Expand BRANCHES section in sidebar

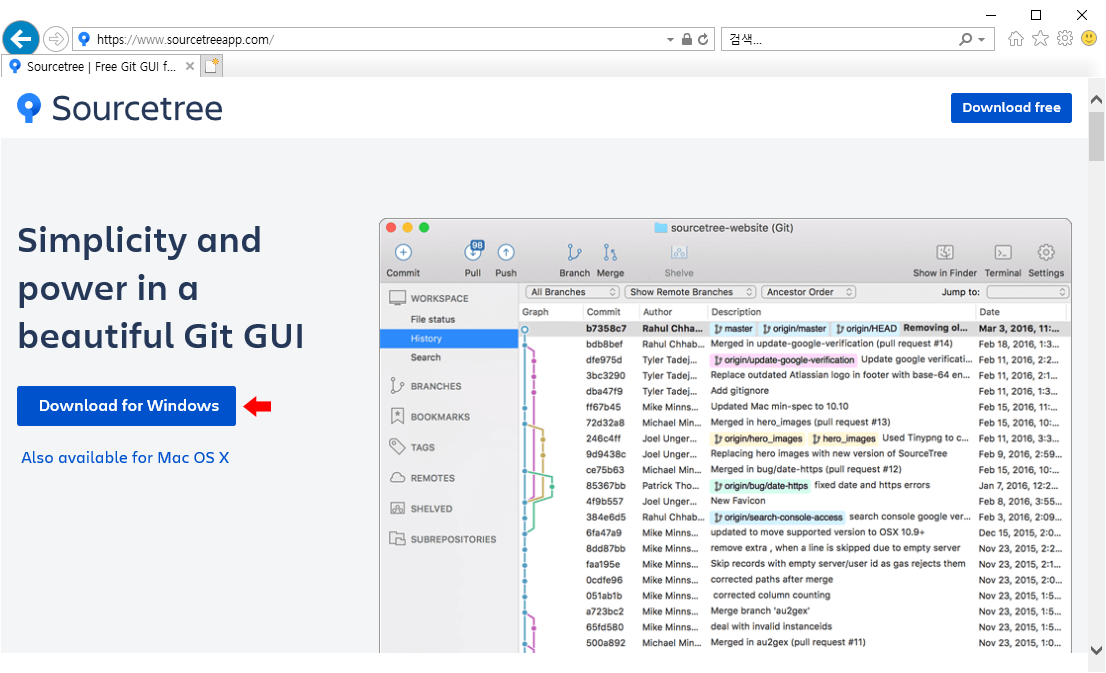click(436, 387)
